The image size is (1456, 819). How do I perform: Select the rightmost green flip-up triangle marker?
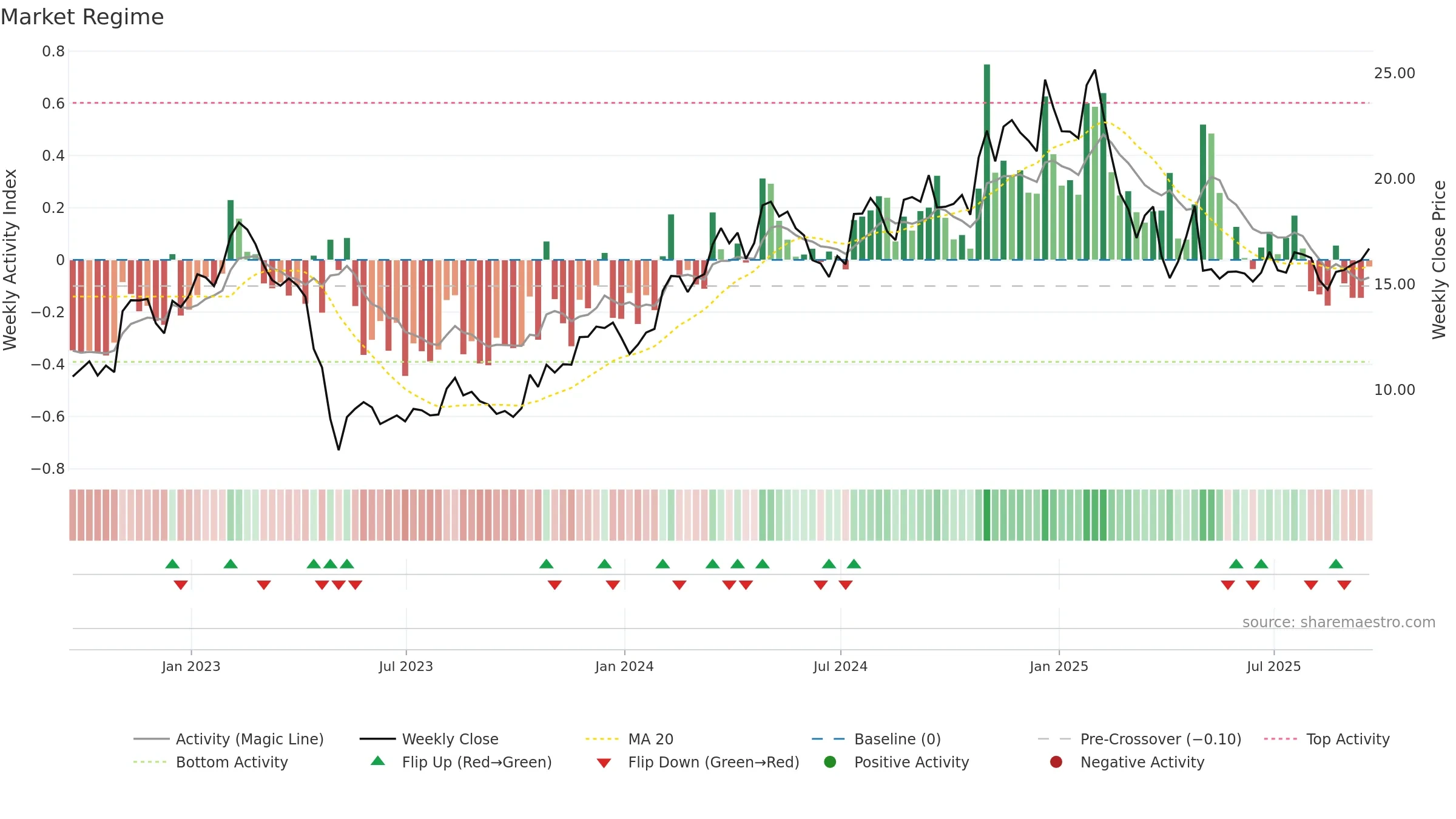(1336, 564)
